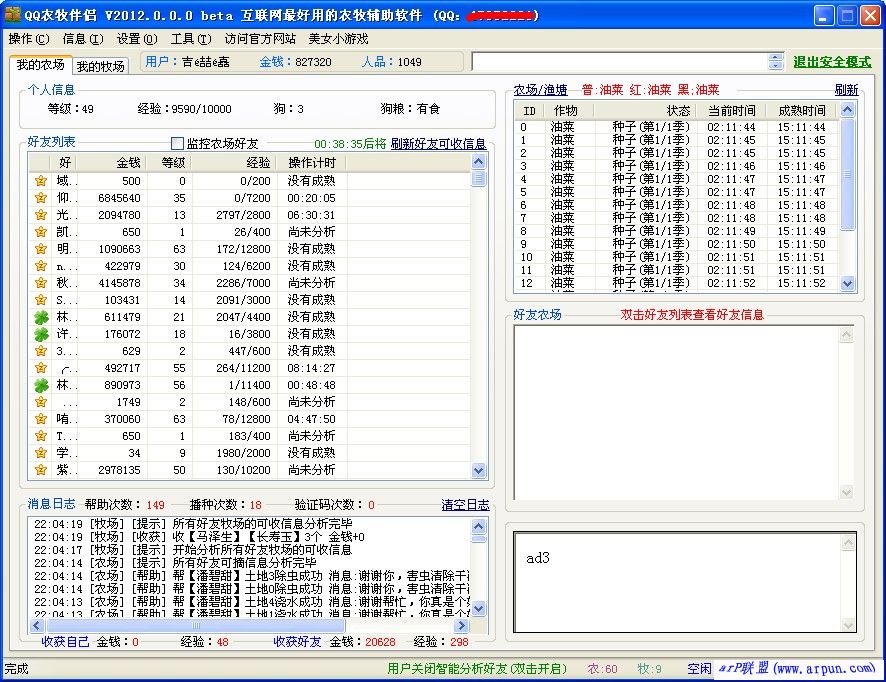This screenshot has height=682, width=886.
Task: Open the 操作(C) menu
Action: (x=28, y=39)
